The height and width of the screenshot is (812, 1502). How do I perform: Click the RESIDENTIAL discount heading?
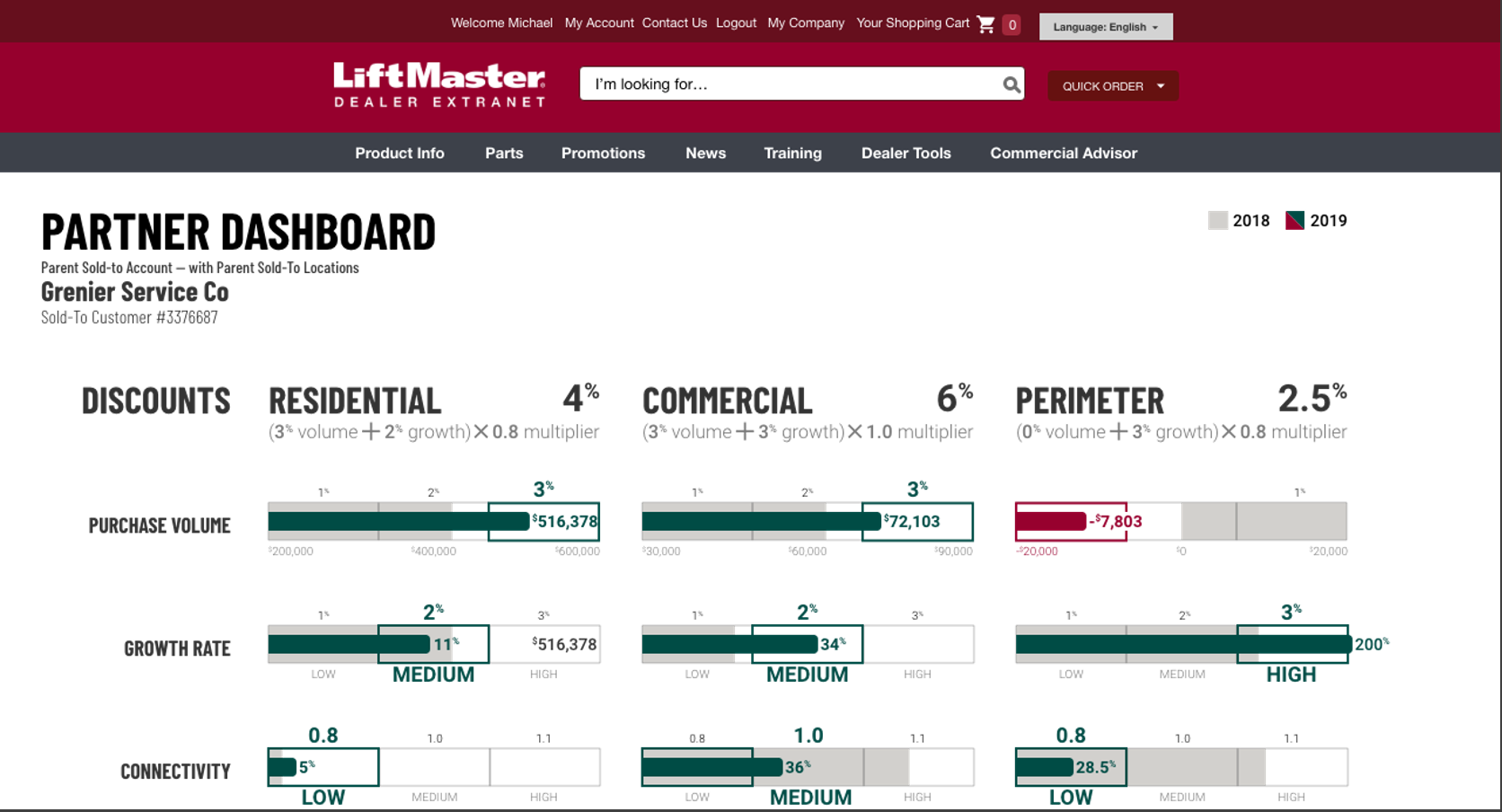355,401
